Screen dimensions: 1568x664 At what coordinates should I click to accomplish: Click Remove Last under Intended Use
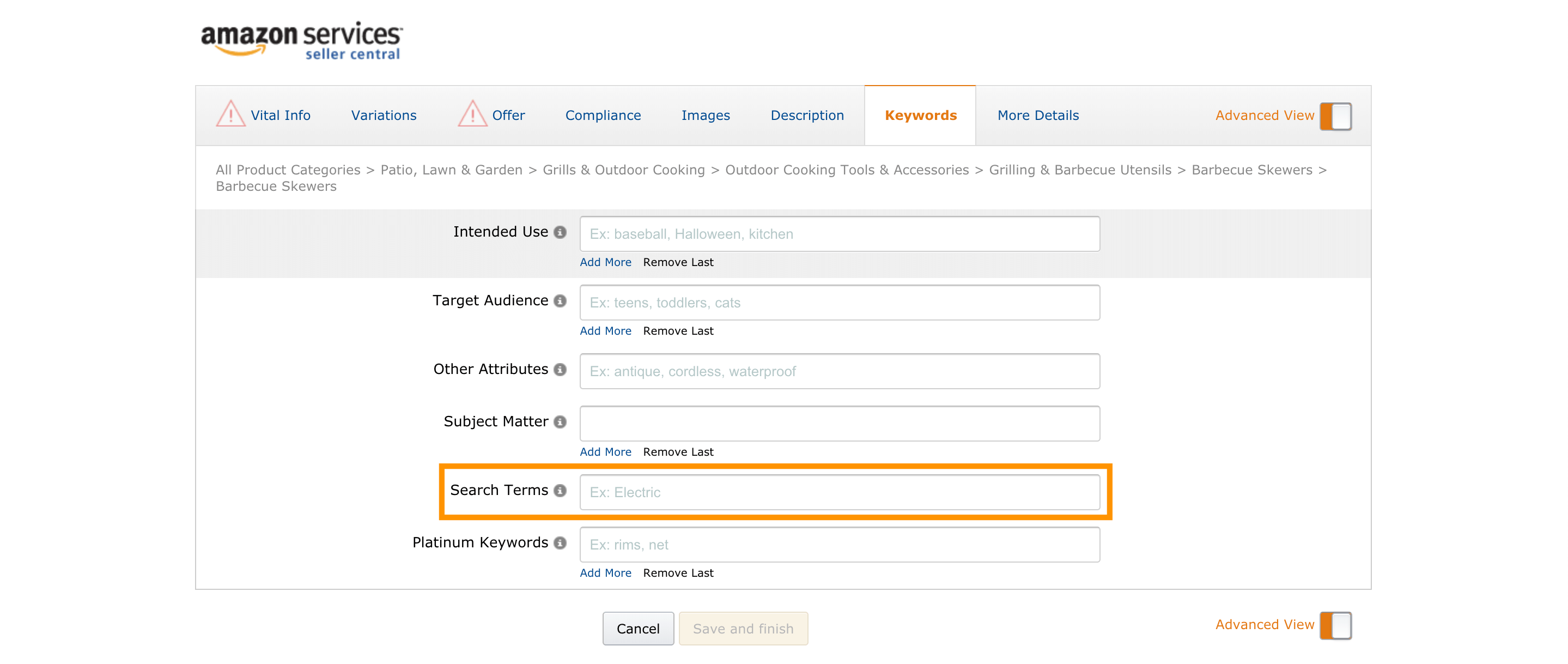678,262
